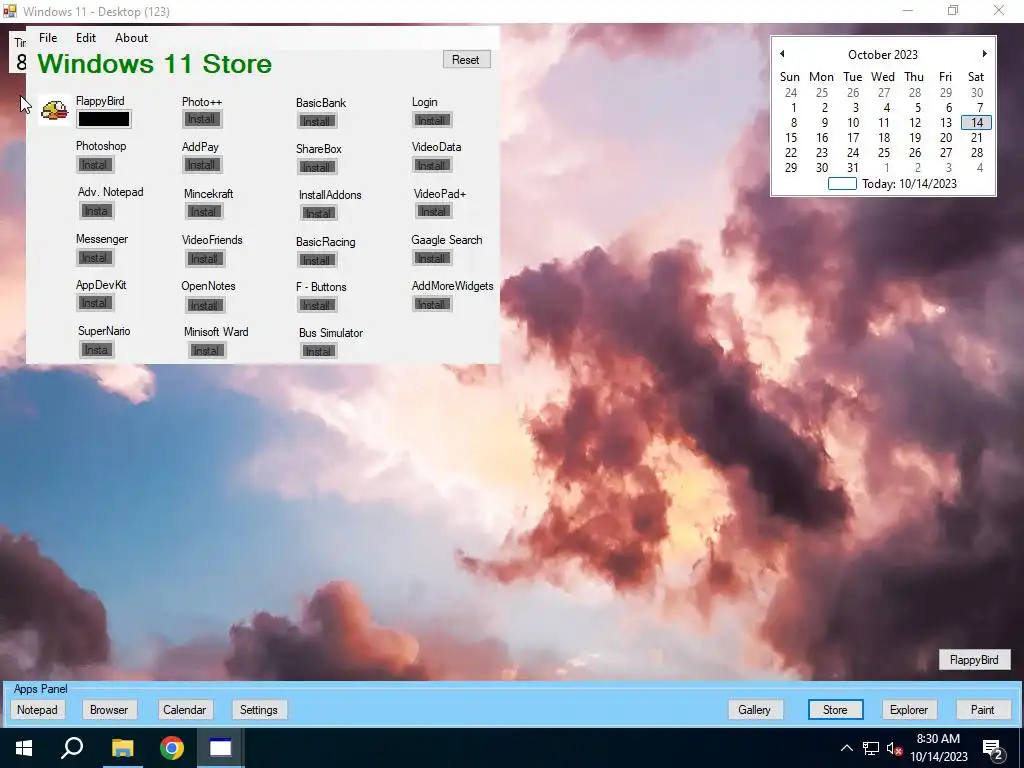The height and width of the screenshot is (768, 1024).
Task: Open taskbar search magnifier
Action: coord(72,748)
